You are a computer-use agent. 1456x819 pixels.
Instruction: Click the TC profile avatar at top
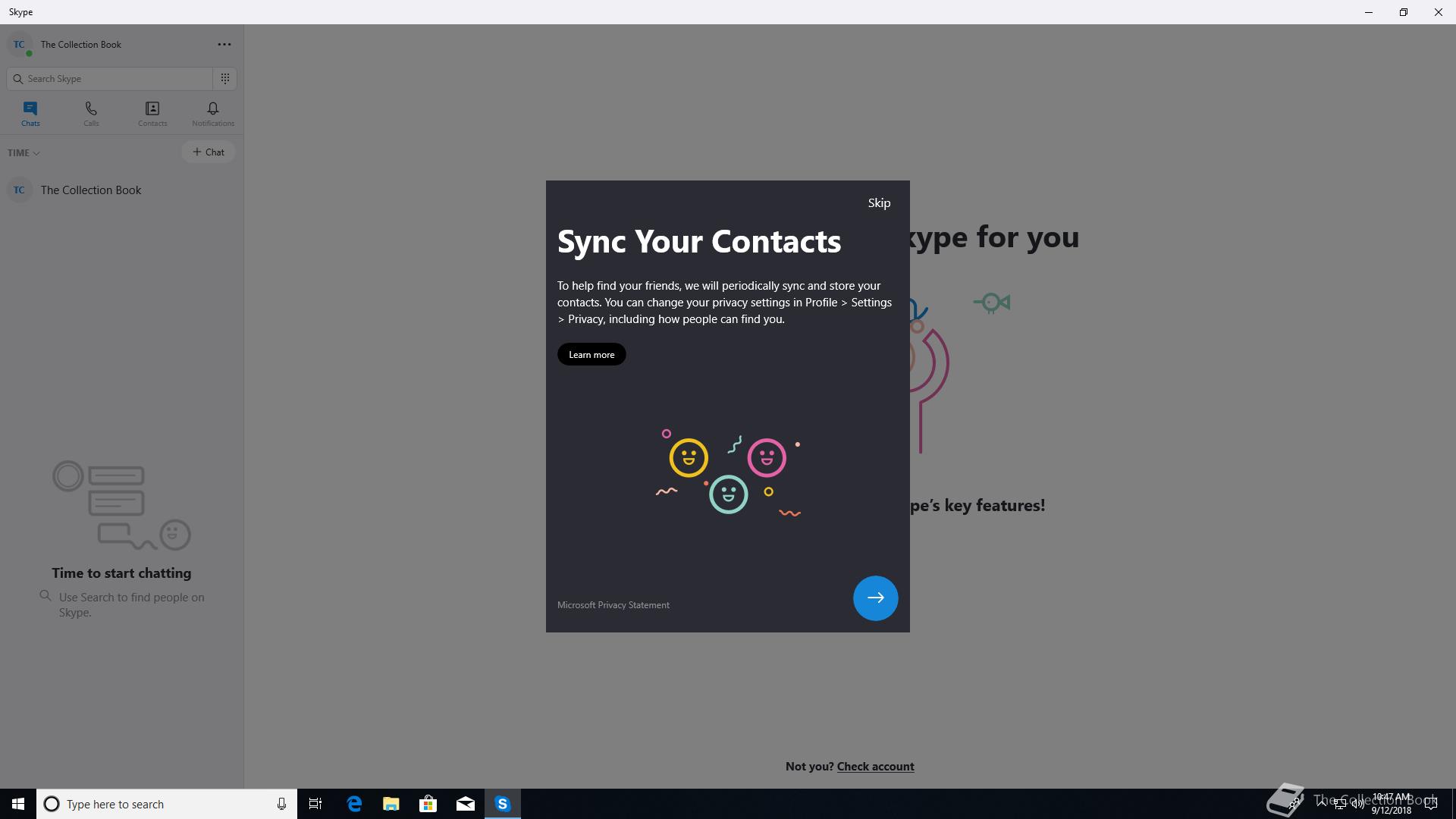tap(20, 45)
